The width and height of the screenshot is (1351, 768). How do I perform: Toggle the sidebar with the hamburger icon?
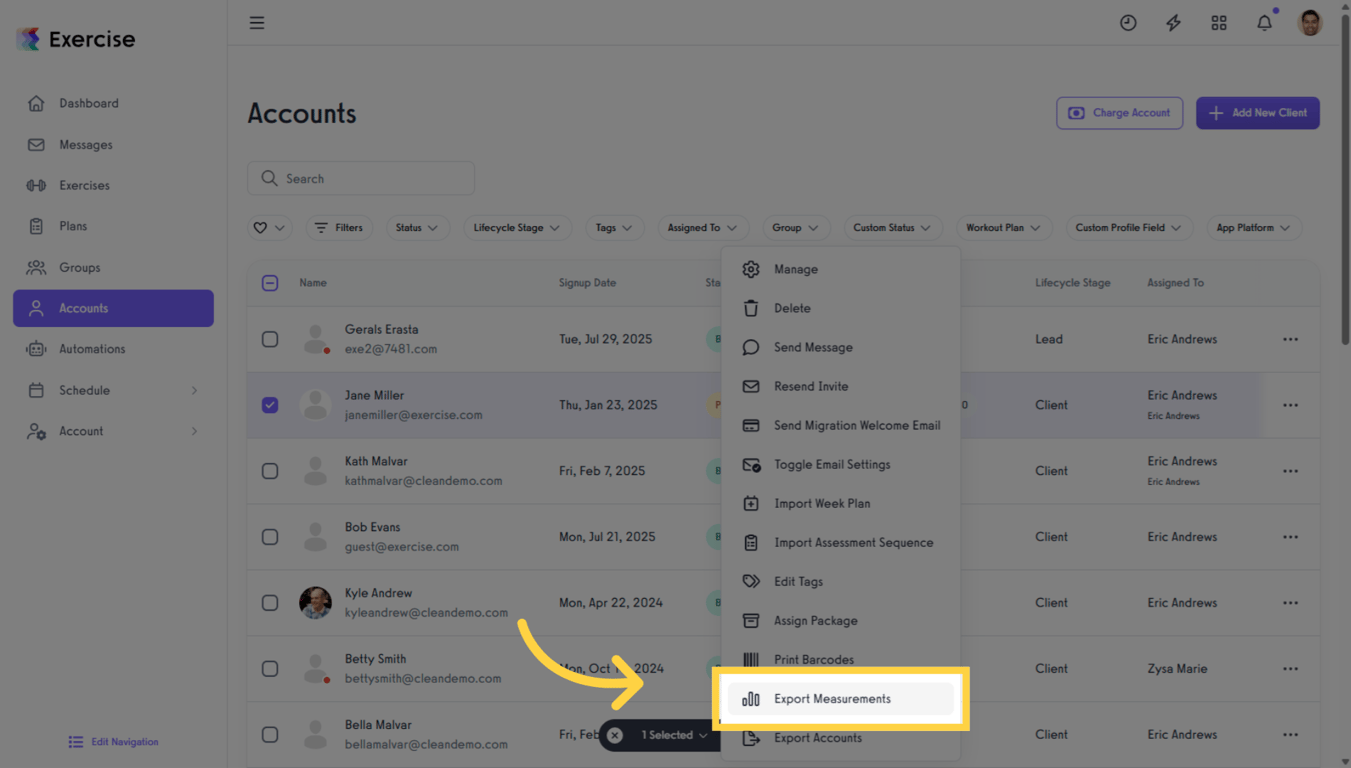tap(257, 22)
